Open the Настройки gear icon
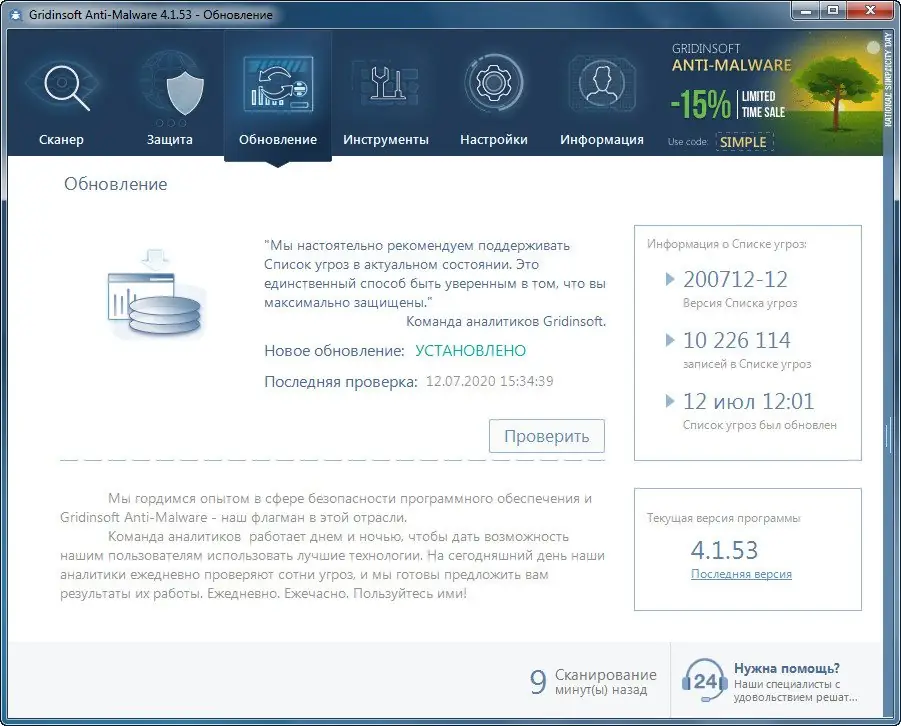Screen dimensions: 901x726 point(494,83)
